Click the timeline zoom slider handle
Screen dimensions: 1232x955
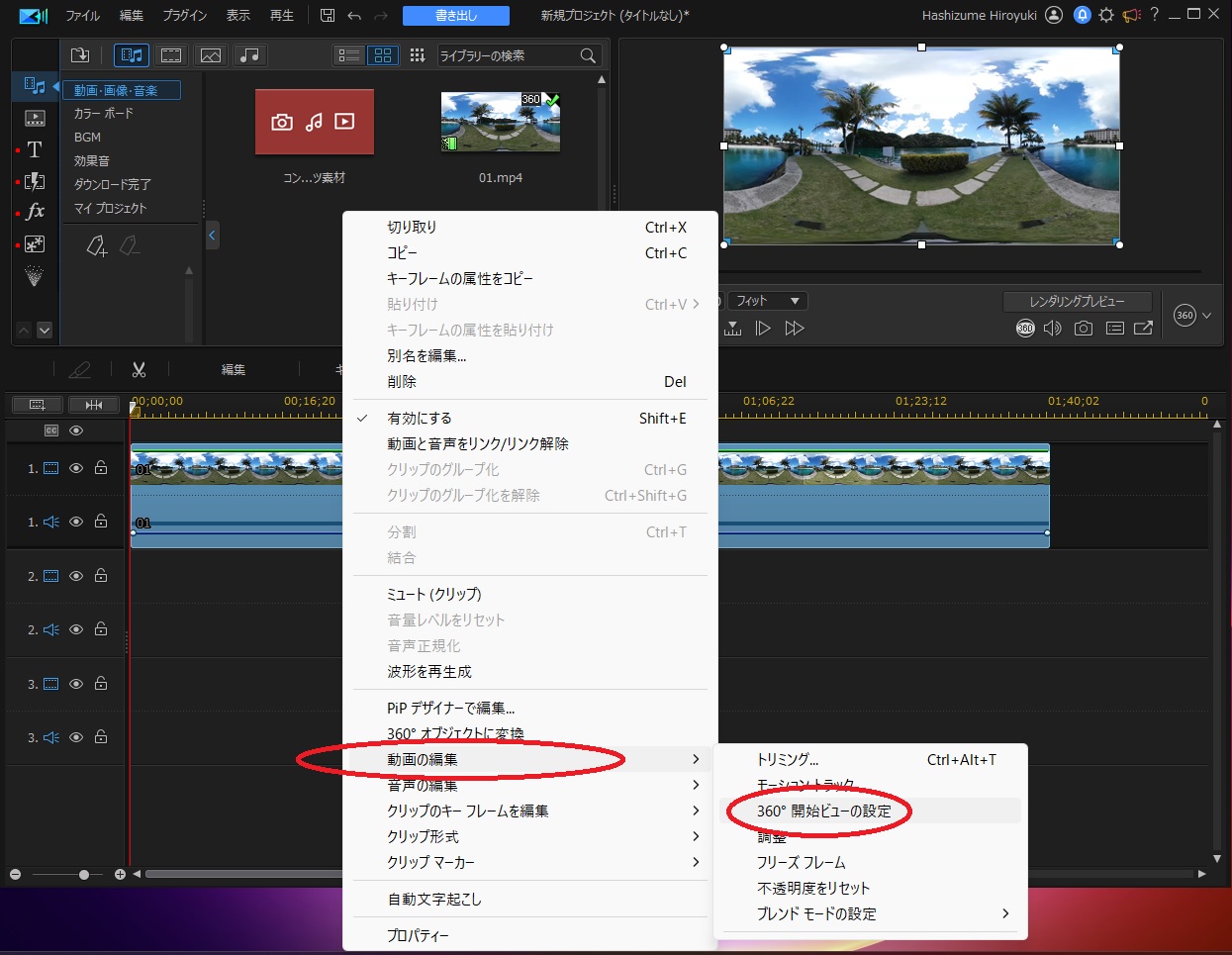[x=84, y=875]
